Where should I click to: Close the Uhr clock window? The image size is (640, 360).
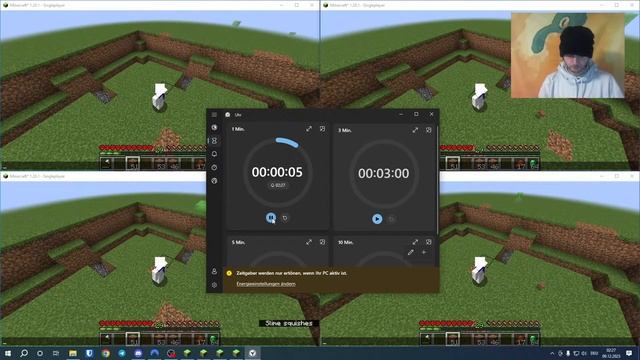(431, 114)
